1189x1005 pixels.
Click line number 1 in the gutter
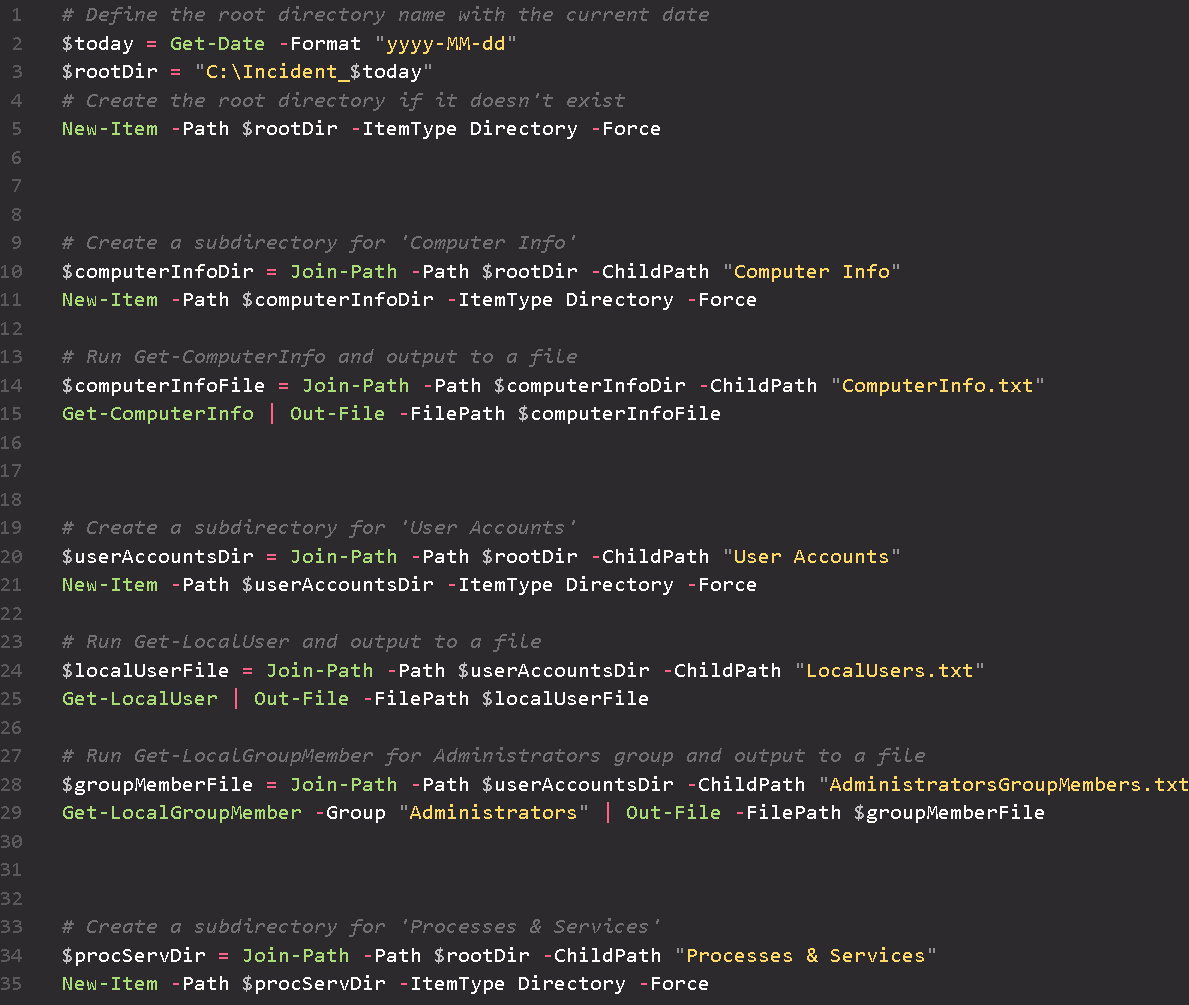(17, 15)
